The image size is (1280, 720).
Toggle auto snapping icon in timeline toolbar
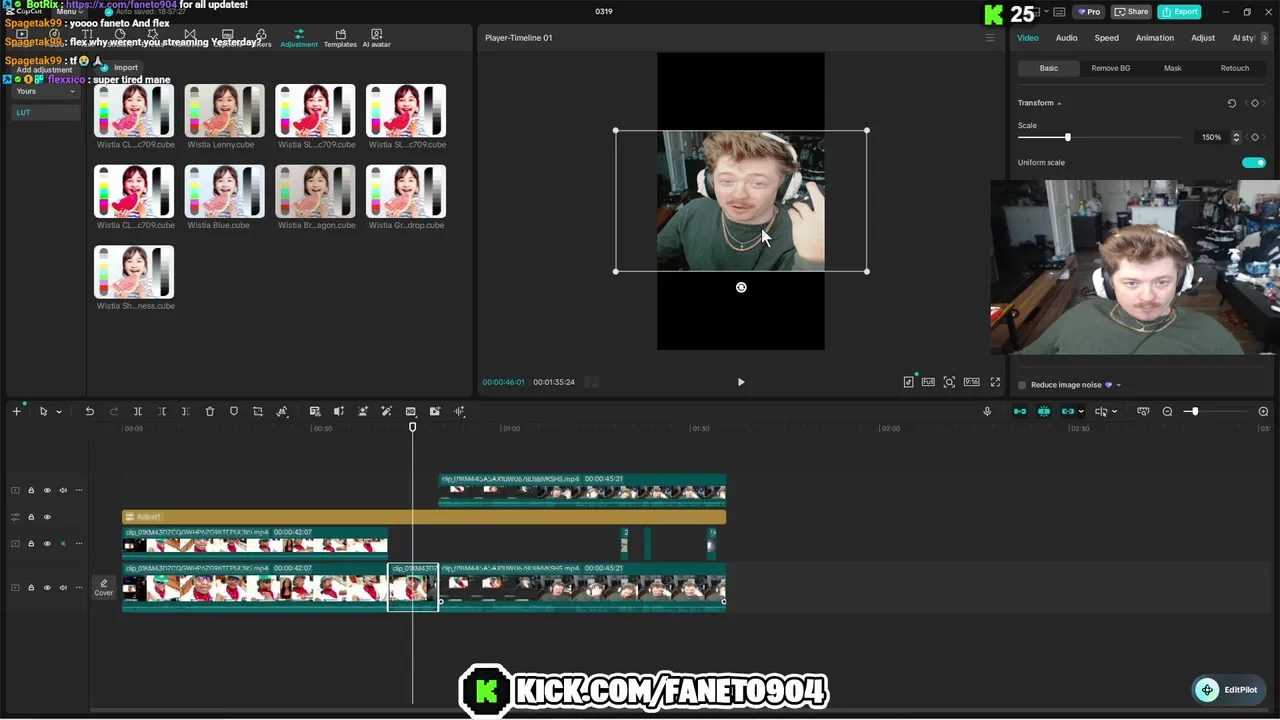(x=1044, y=411)
